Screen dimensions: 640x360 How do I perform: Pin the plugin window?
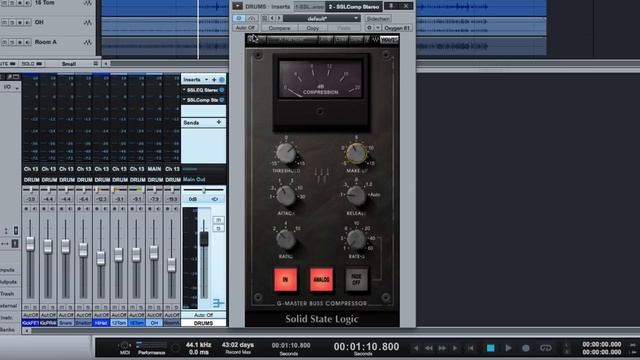click(x=391, y=6)
